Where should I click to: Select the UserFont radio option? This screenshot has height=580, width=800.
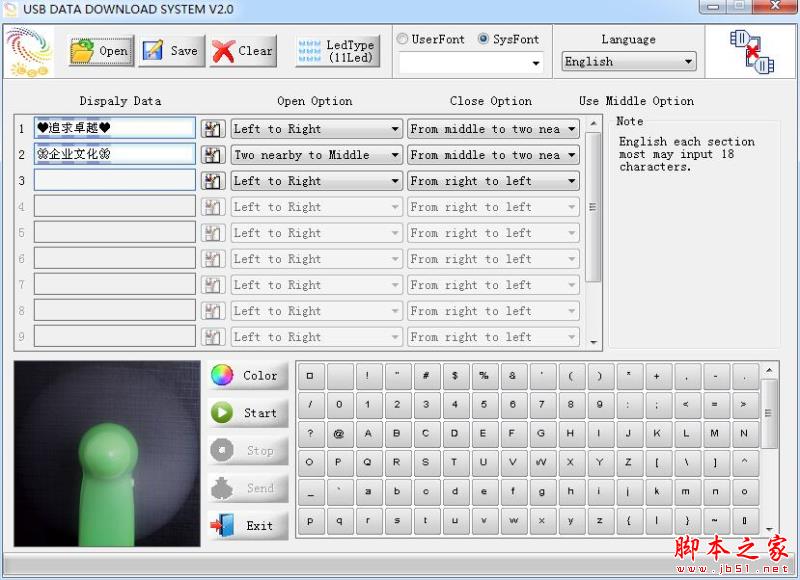(x=431, y=39)
